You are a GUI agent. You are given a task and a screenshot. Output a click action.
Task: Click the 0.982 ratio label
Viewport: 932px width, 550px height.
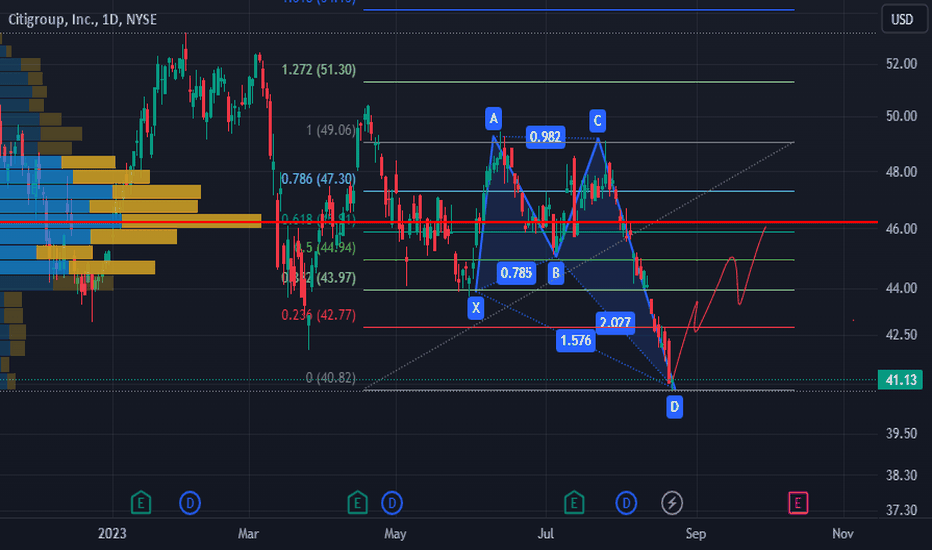545,137
